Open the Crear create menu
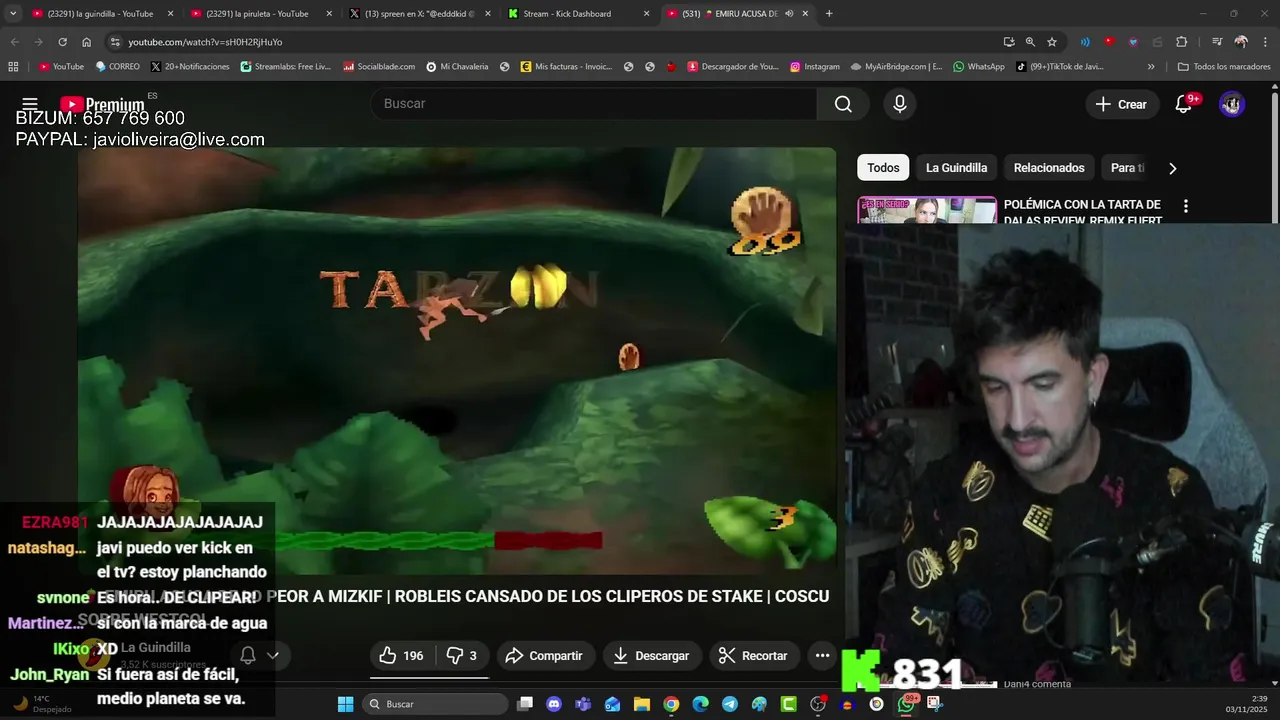Screen dimensions: 1280x720 click(x=1121, y=104)
